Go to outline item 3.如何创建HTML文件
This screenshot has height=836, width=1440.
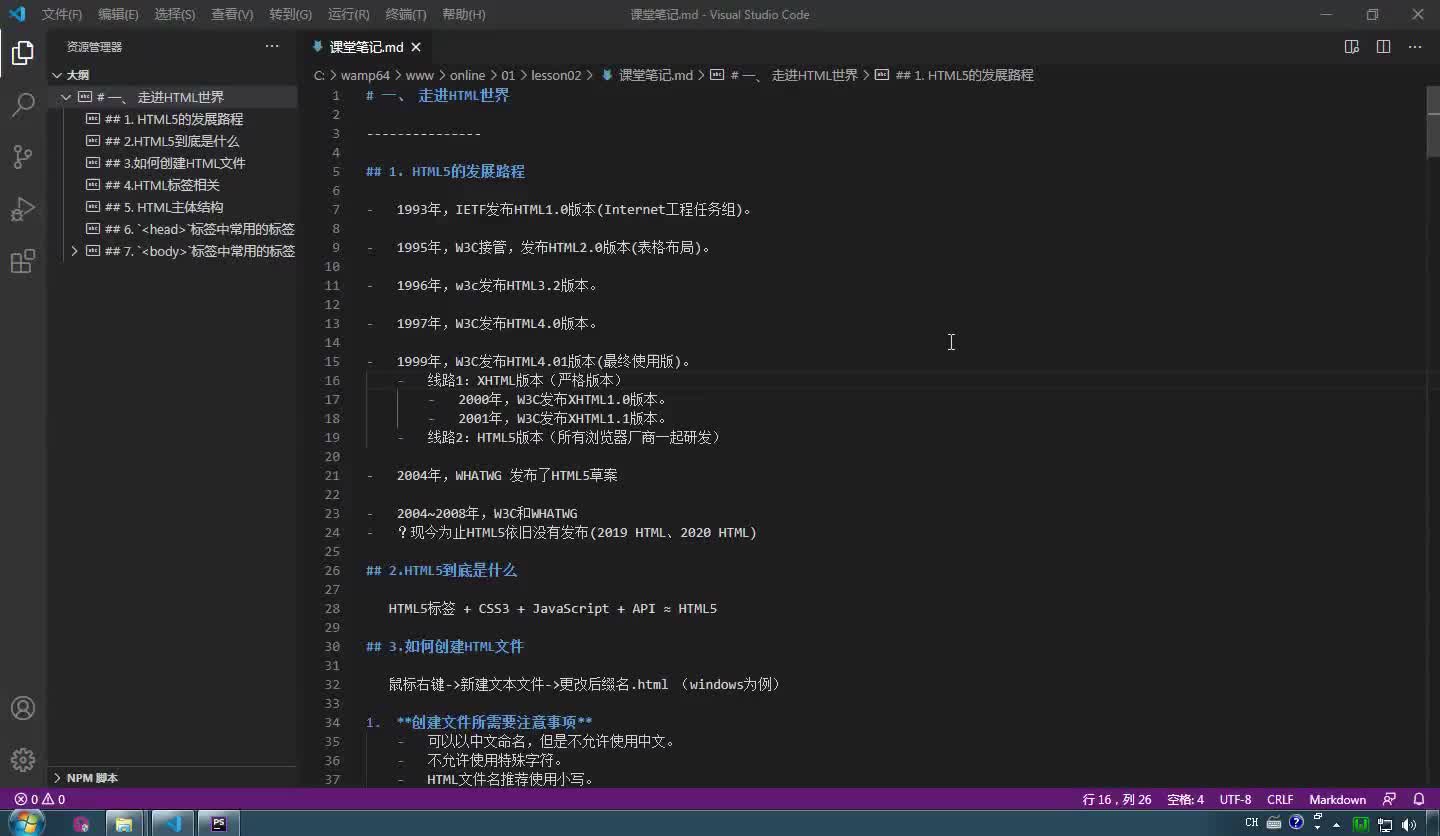[175, 163]
